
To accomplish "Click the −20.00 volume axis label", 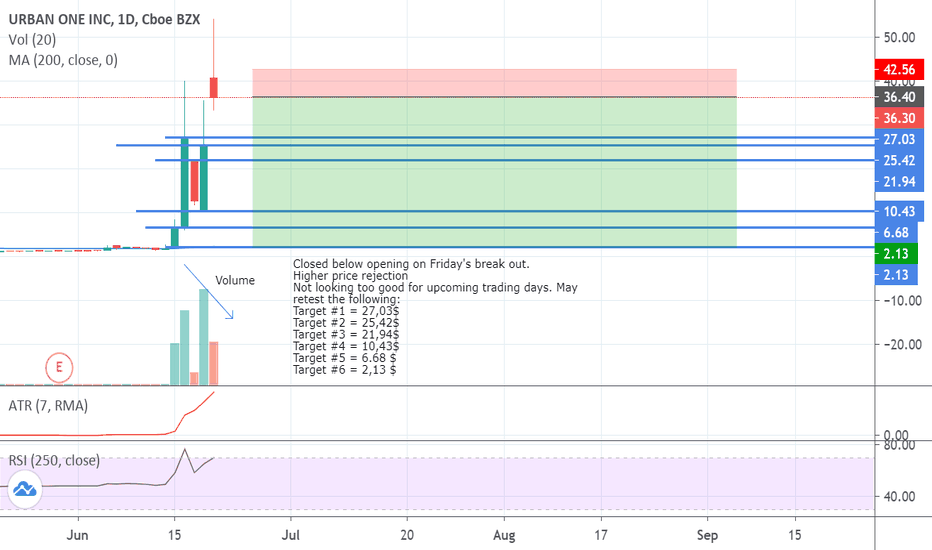I will (x=902, y=345).
